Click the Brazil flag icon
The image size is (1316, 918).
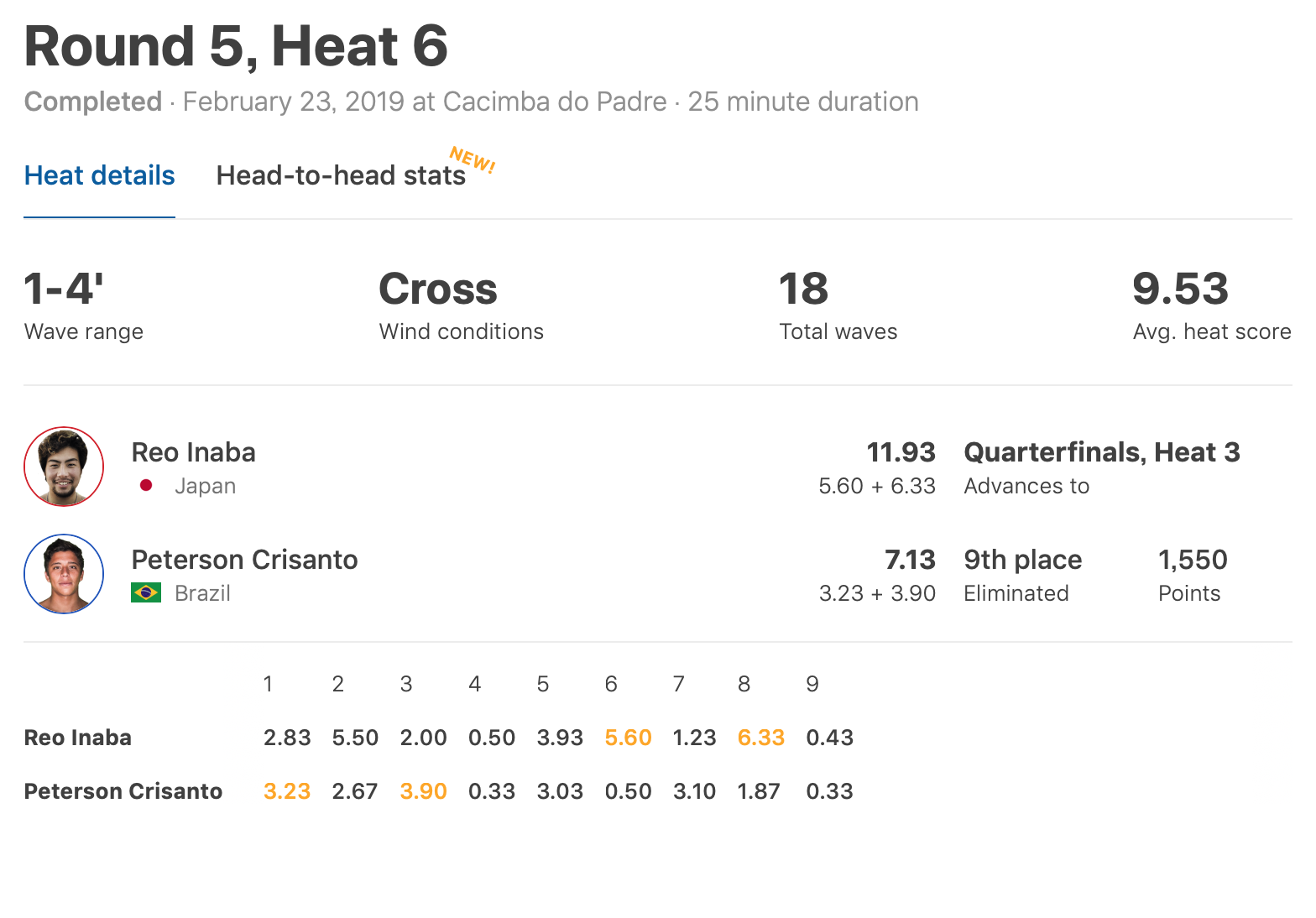[x=146, y=593]
